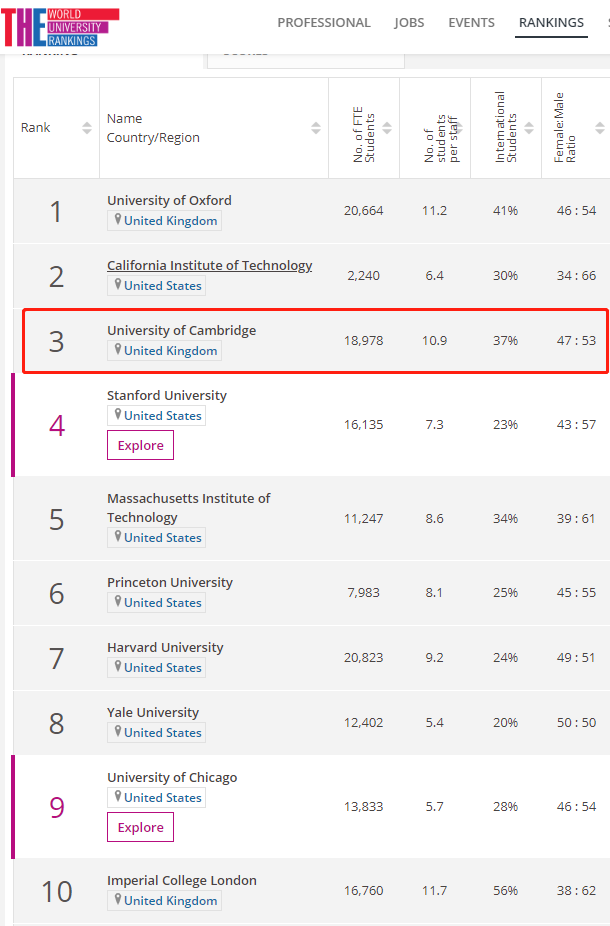Viewport: 610px width, 926px height.
Task: Click the THE World University Rankings logo
Action: (x=60, y=27)
